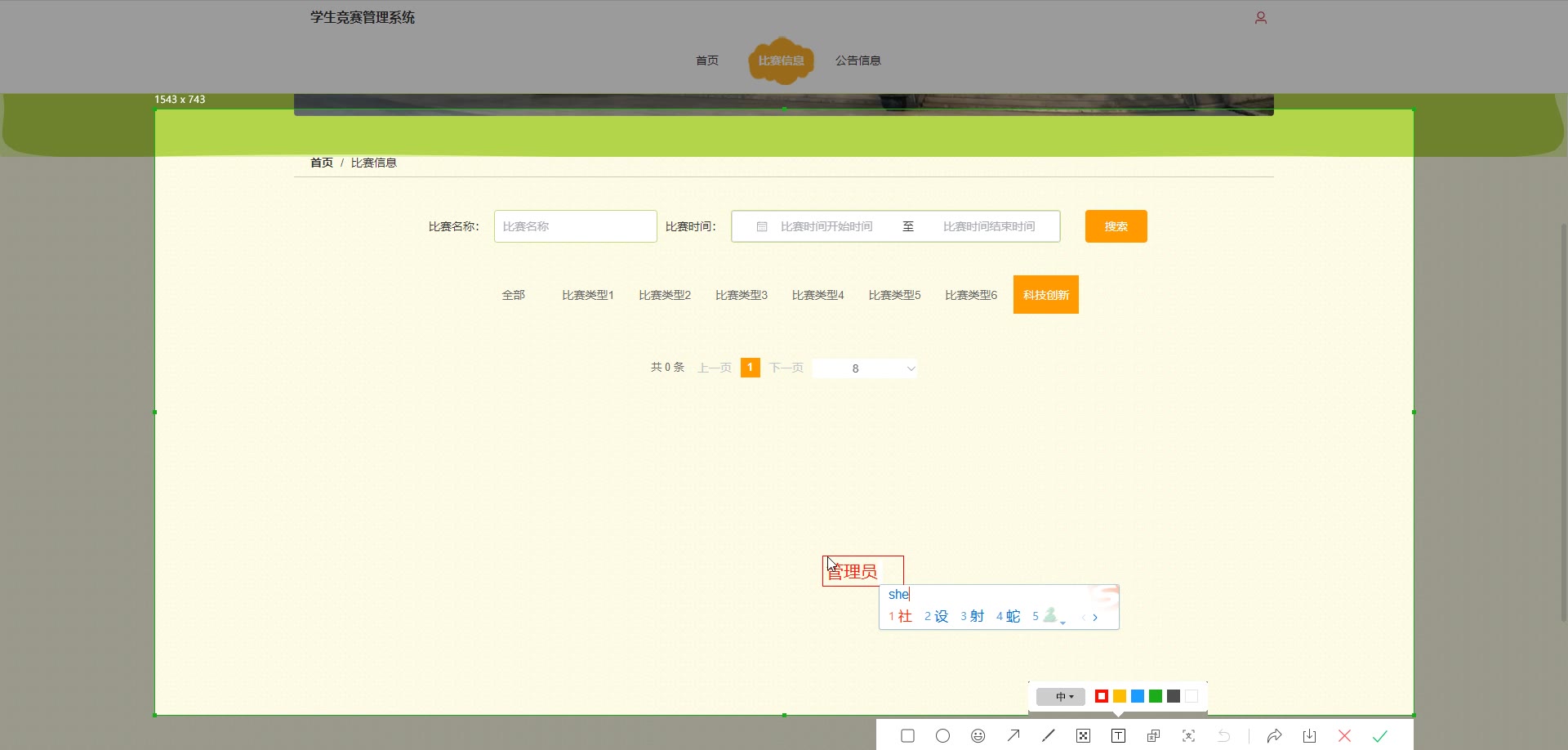Select the 比赛类型2 filter tab
This screenshot has height=750, width=1568.
665,295
